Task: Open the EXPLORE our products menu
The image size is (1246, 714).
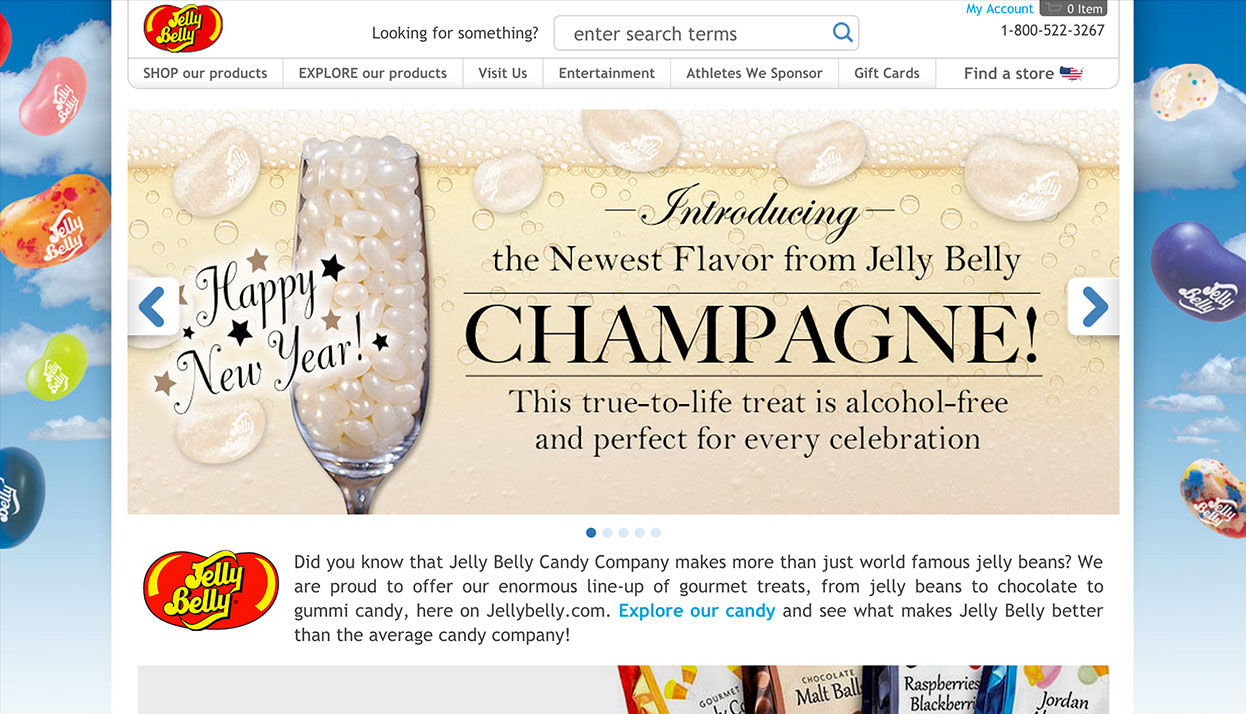Action: click(372, 72)
